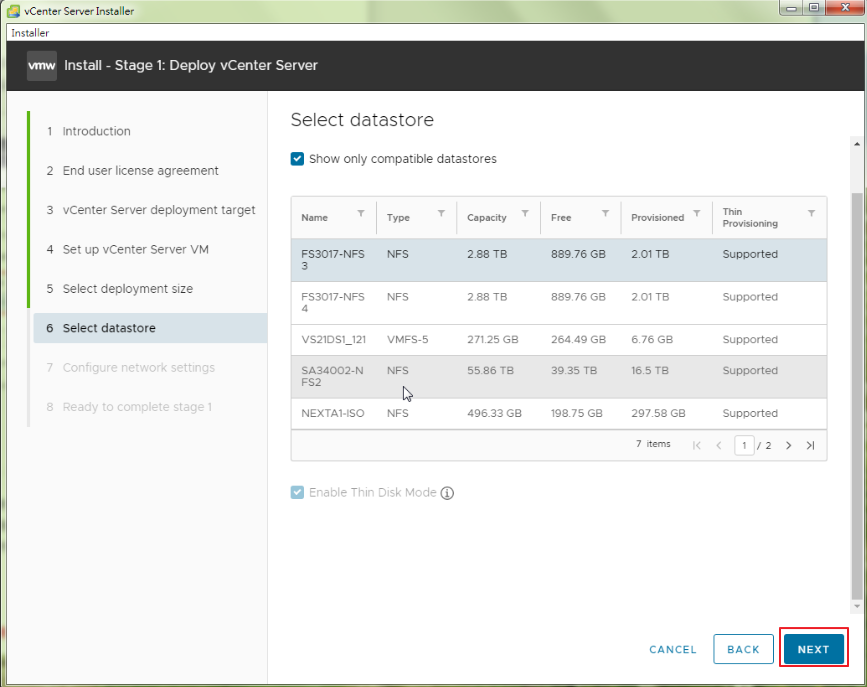
Task: Click the vmw logo in the header
Action: click(41, 66)
